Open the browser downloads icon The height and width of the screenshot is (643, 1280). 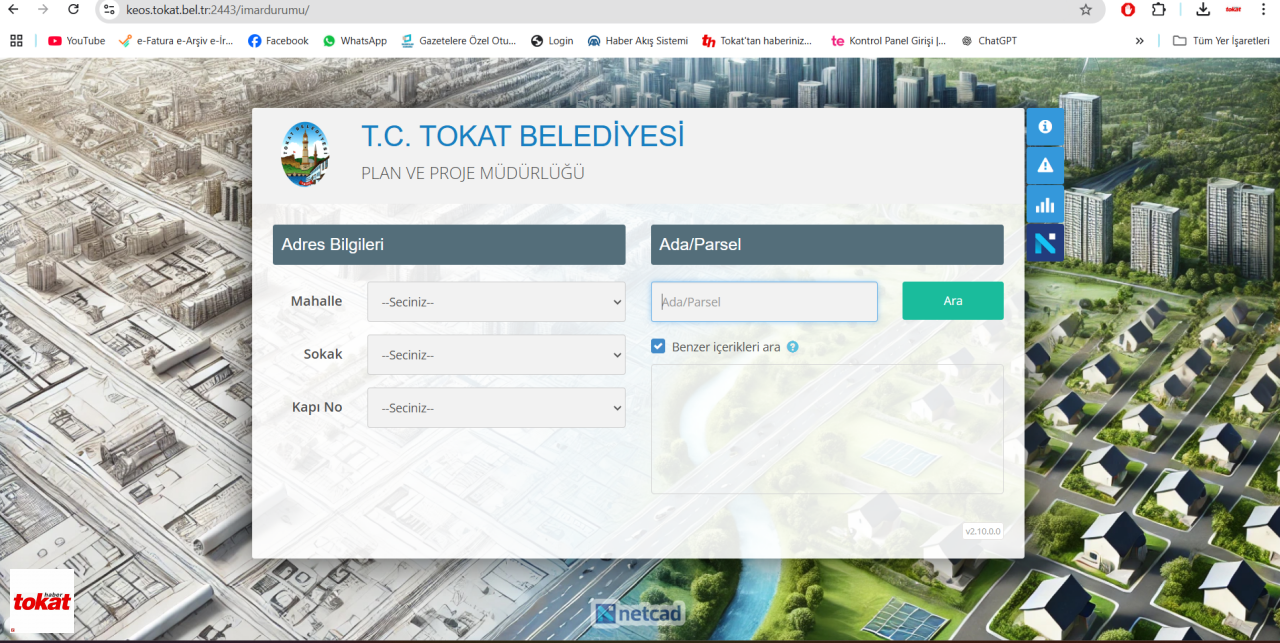point(1203,10)
